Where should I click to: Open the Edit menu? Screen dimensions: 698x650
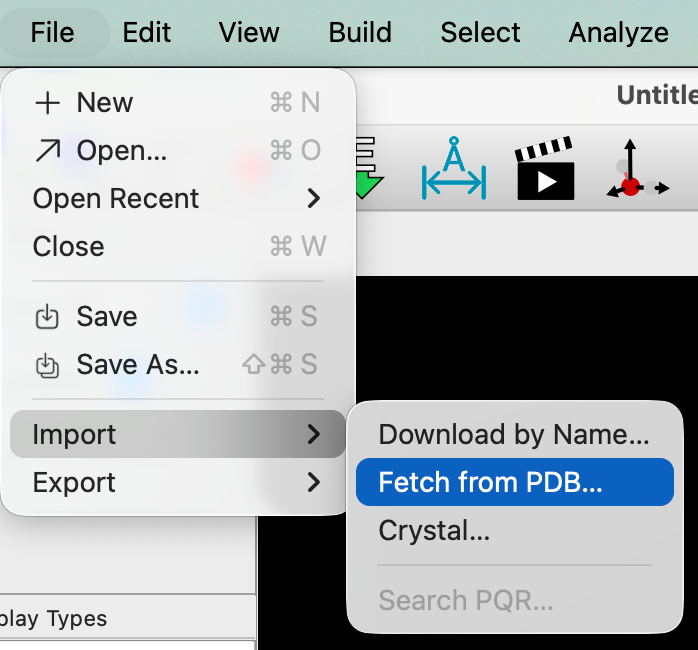(146, 33)
